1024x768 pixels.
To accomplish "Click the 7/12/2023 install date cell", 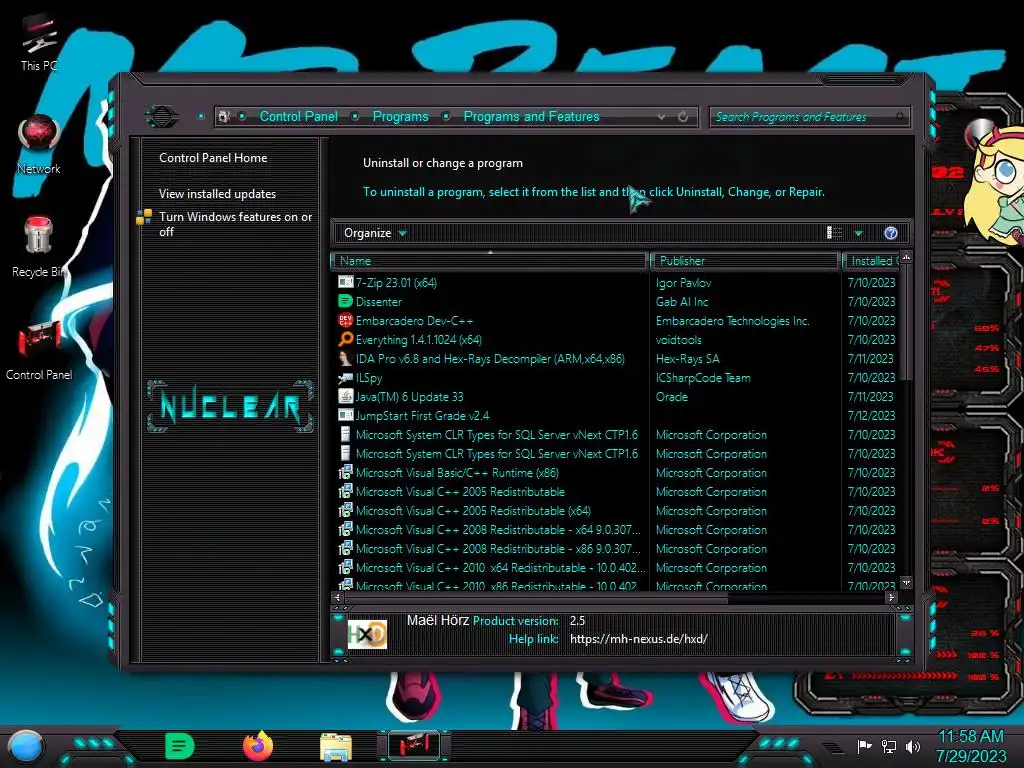I will pos(871,415).
